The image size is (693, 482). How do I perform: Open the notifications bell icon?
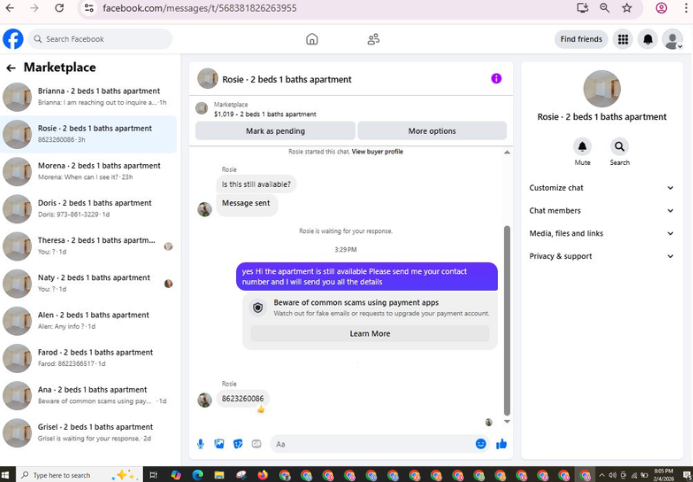point(647,39)
